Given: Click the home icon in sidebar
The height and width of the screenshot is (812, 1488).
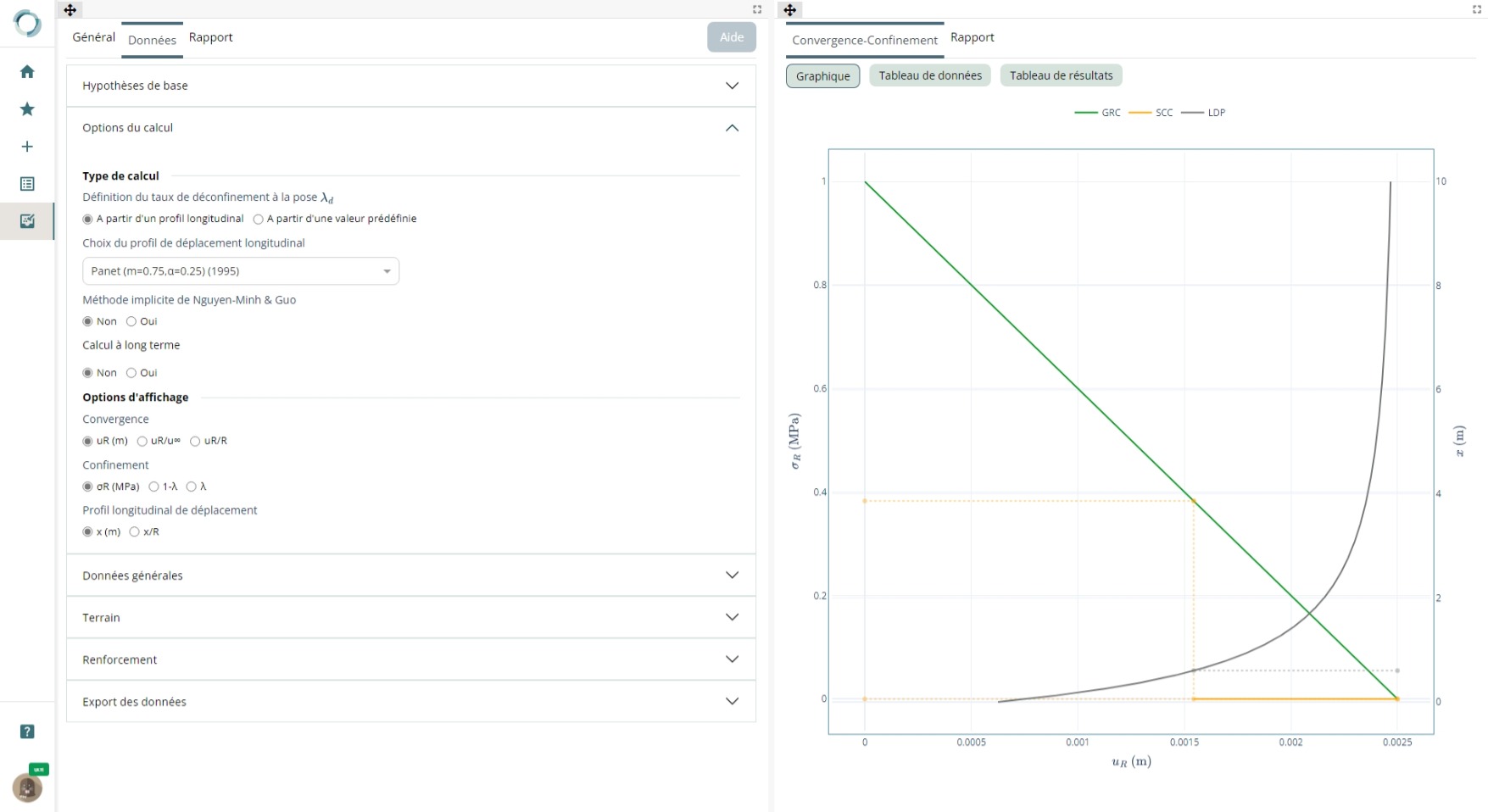Looking at the screenshot, I should coord(27,72).
